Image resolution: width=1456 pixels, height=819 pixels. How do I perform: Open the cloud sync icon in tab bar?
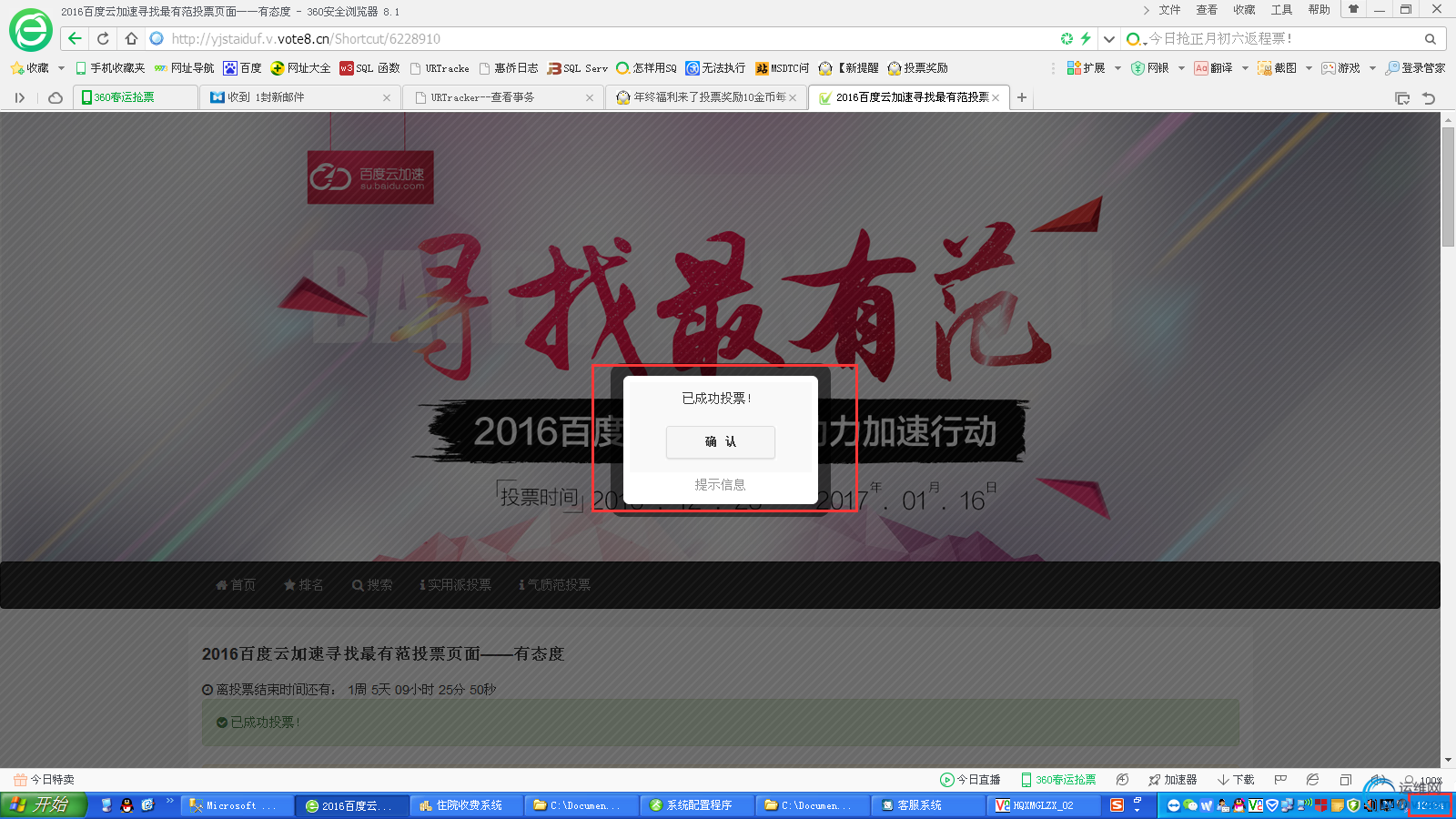point(56,97)
